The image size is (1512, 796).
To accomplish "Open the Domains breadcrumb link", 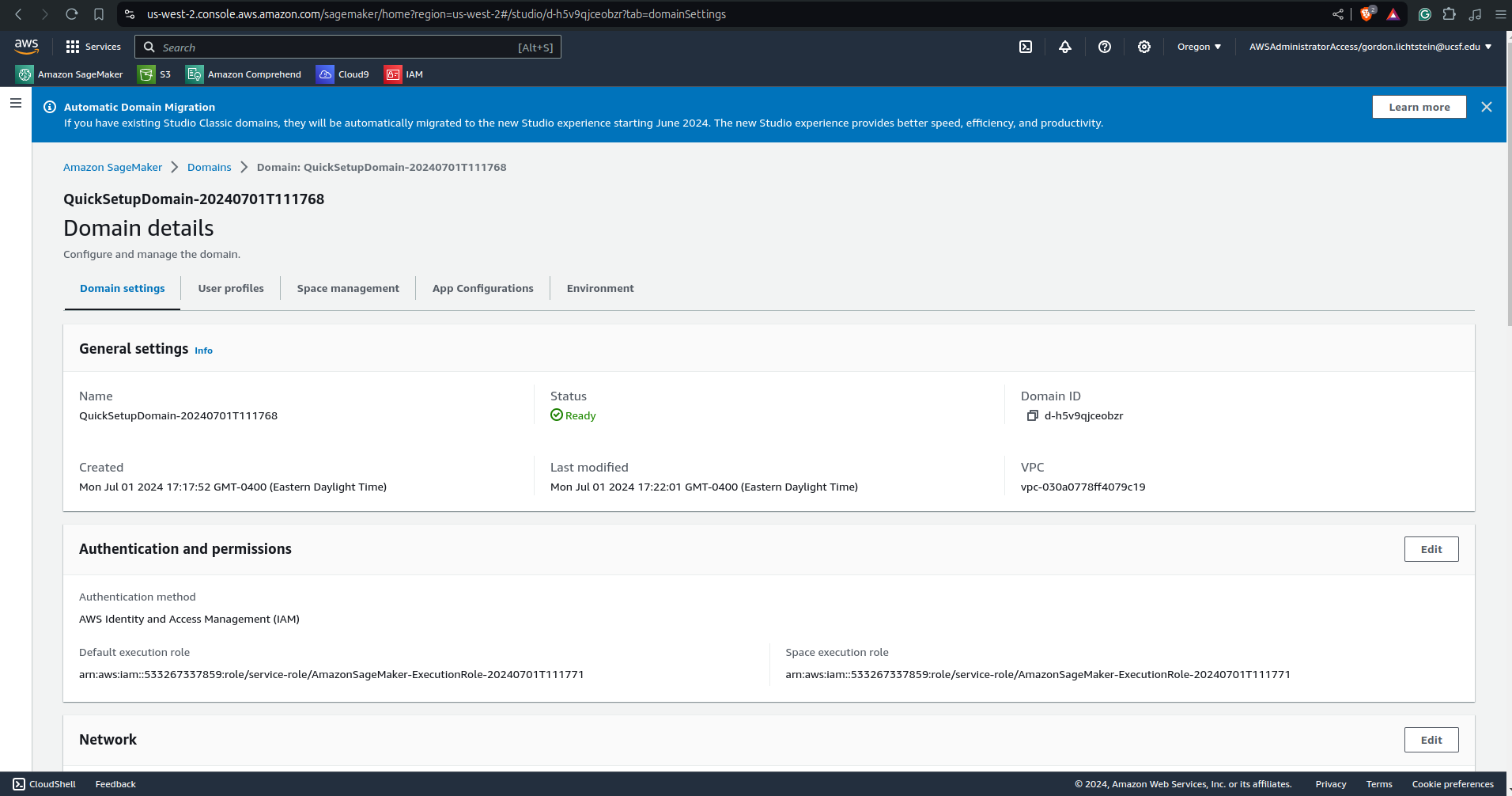I will [210, 167].
